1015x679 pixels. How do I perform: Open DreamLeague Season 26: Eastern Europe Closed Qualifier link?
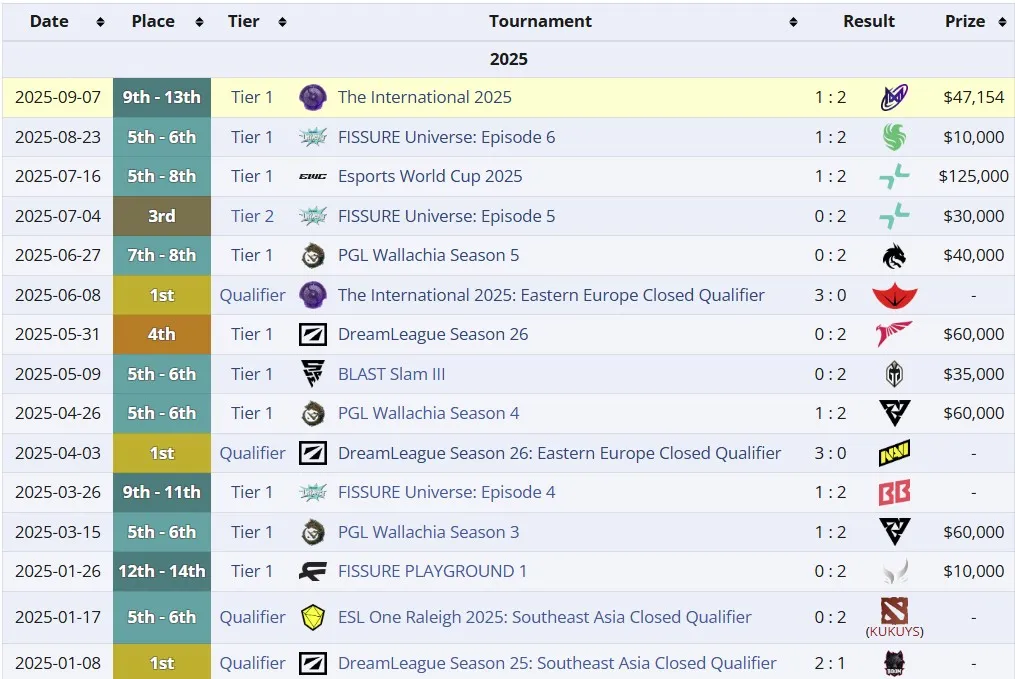559,453
